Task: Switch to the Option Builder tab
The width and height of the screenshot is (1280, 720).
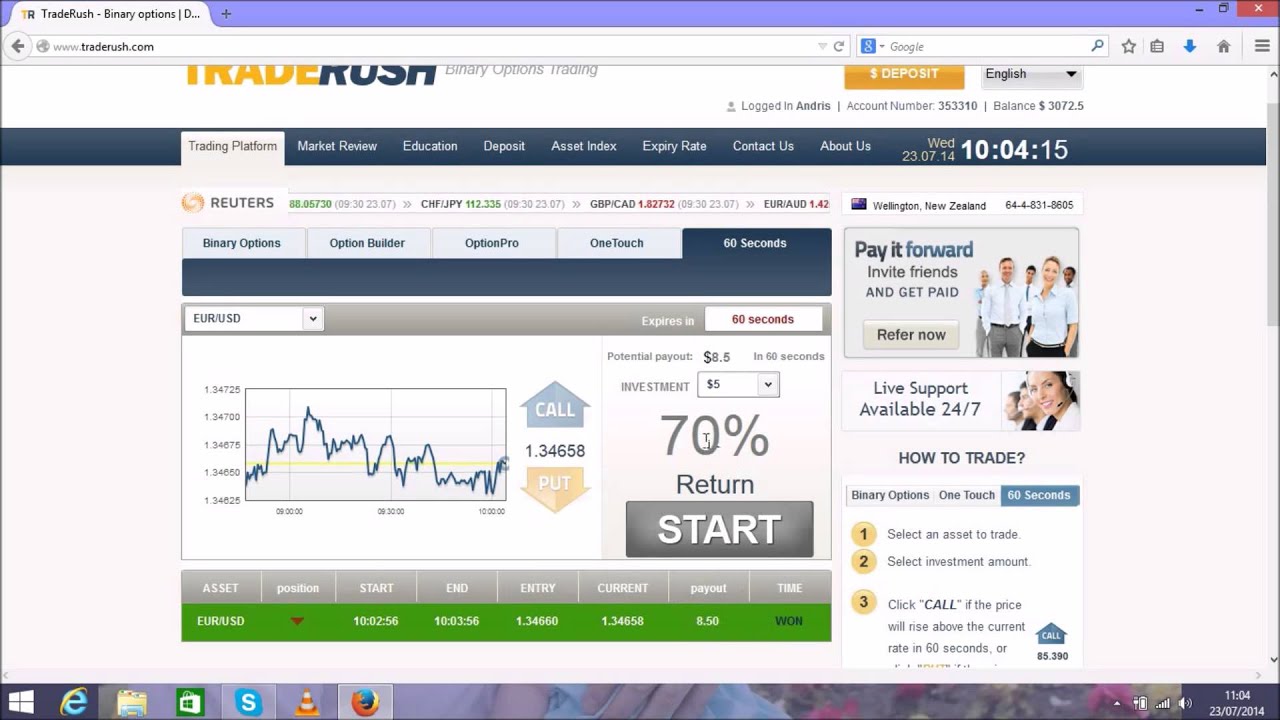Action: click(x=367, y=243)
